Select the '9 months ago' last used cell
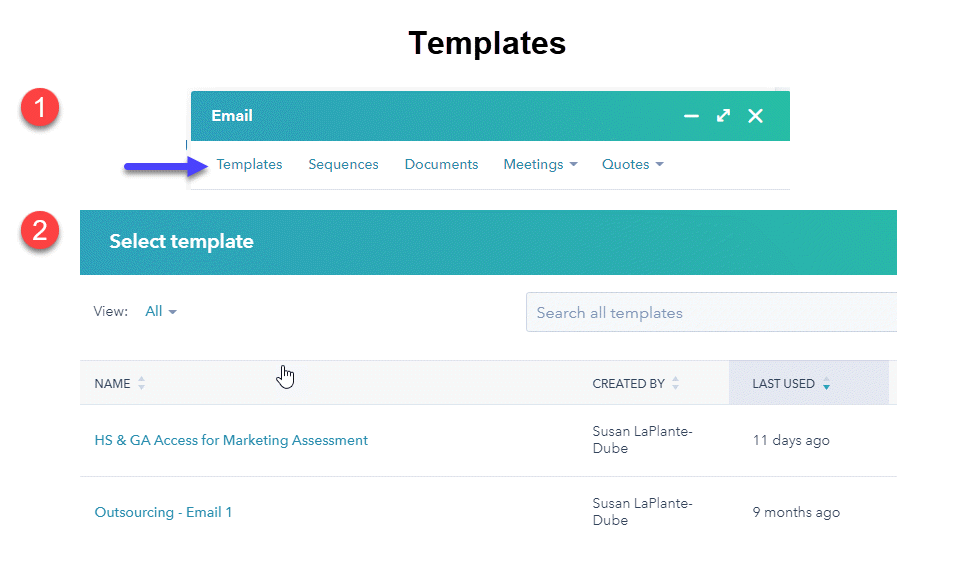Viewport: 977px width, 562px height. tap(796, 512)
